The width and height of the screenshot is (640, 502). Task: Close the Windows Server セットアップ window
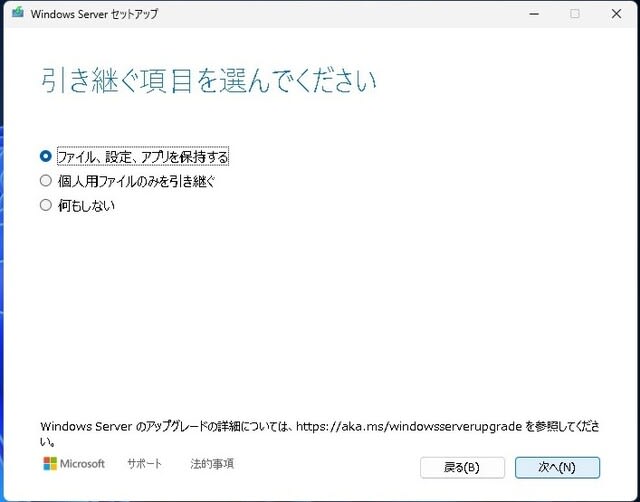coord(616,14)
